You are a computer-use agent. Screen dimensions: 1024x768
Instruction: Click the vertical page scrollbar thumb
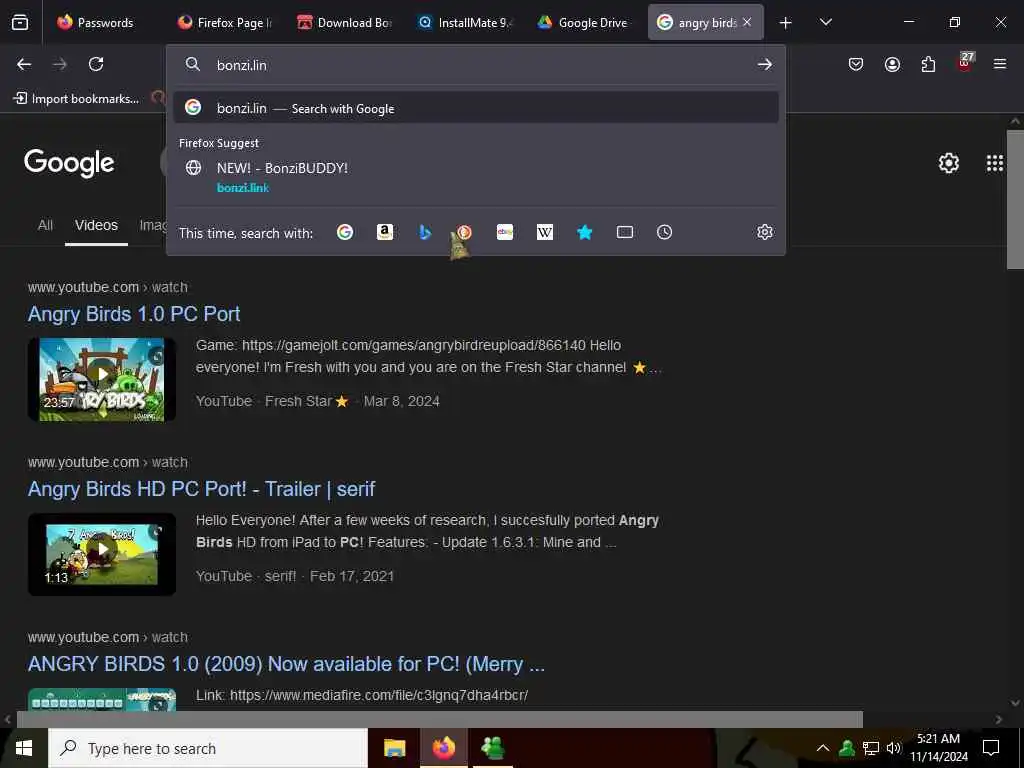pyautogui.click(x=1015, y=199)
